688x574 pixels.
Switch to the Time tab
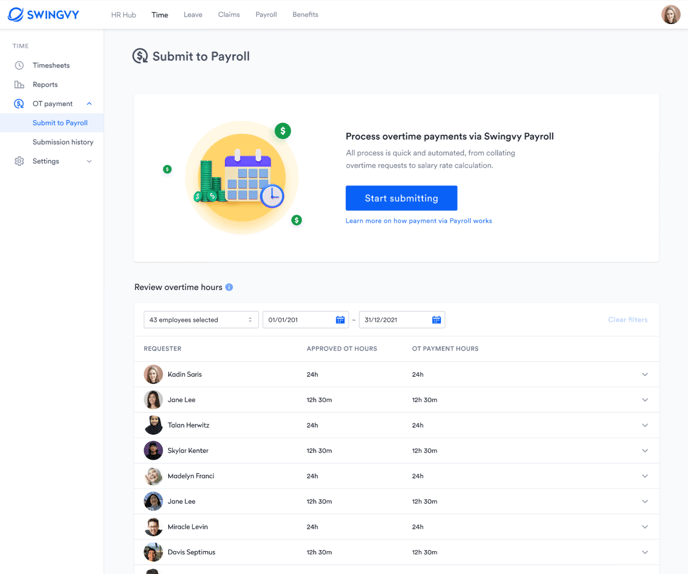[160, 14]
